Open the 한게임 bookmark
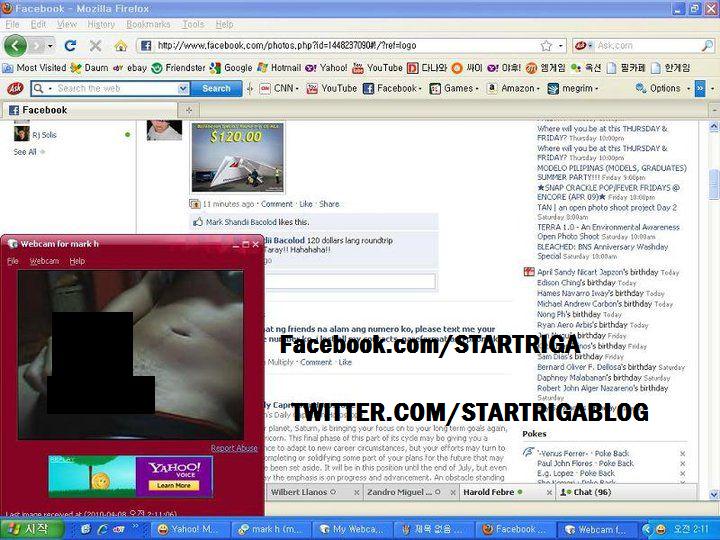Image resolution: width=720 pixels, height=540 pixels. [671, 68]
